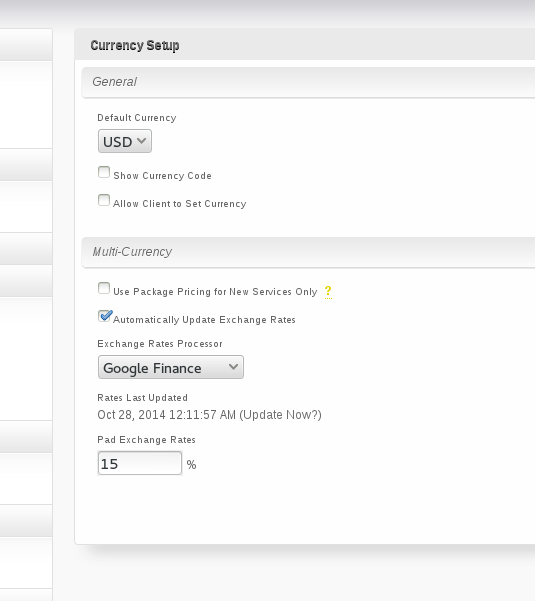Enable the Show Currency Code checkbox
Image resolution: width=535 pixels, height=601 pixels.
[x=104, y=172]
